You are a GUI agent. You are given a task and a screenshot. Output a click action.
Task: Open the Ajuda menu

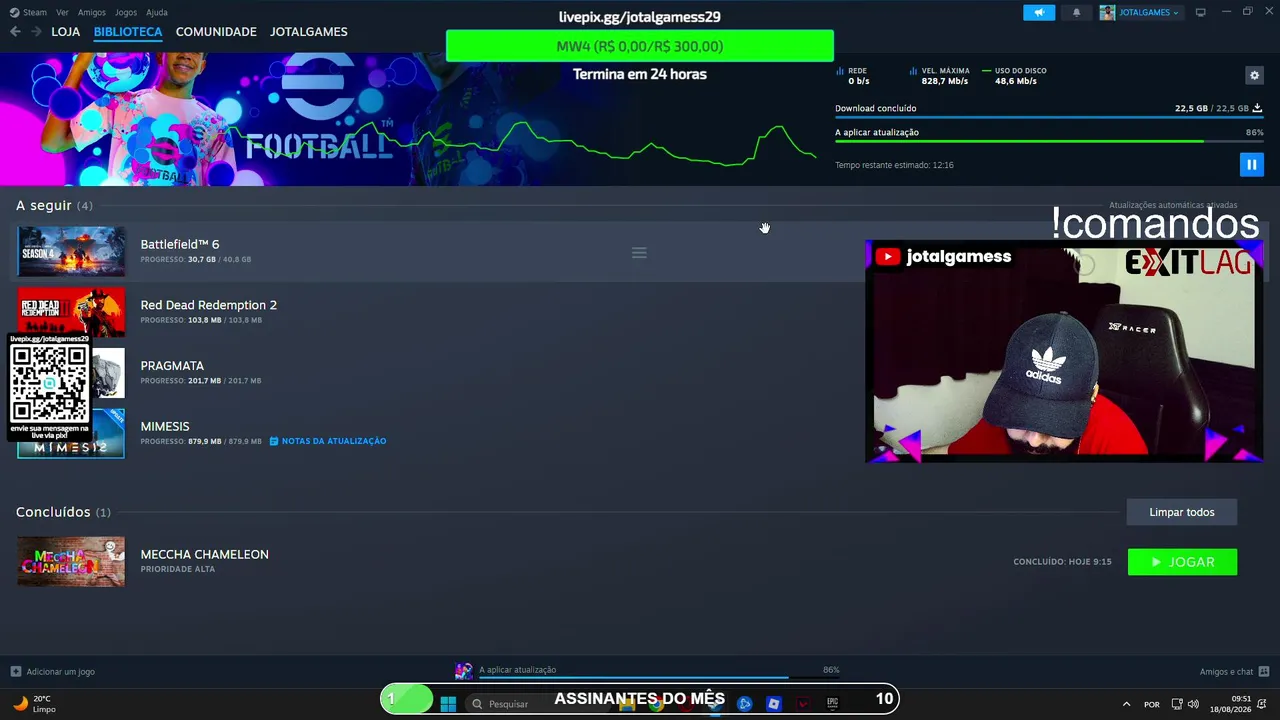coord(157,12)
